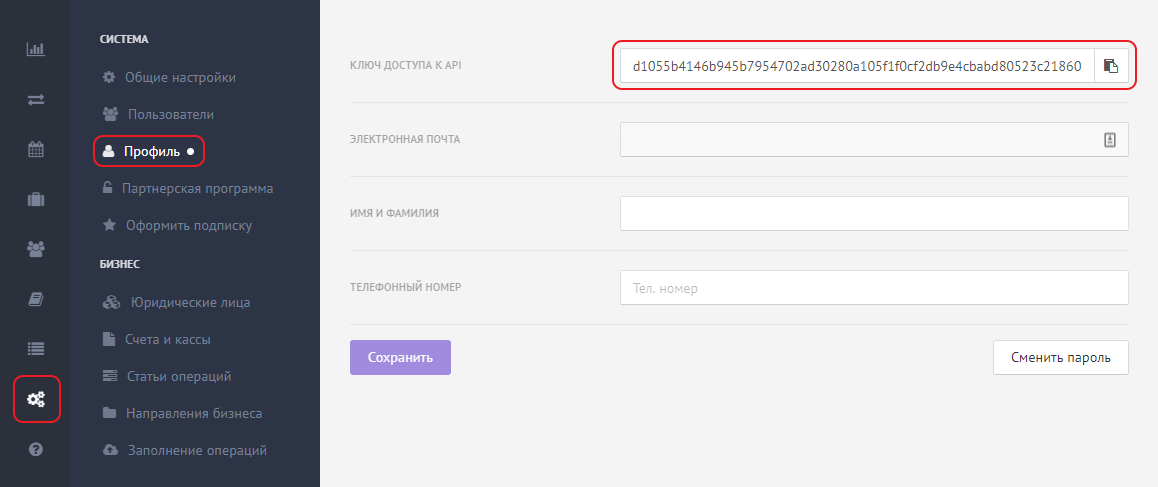This screenshot has width=1158, height=487.
Task: Open the transfer arrows operations icon
Action: click(35, 100)
